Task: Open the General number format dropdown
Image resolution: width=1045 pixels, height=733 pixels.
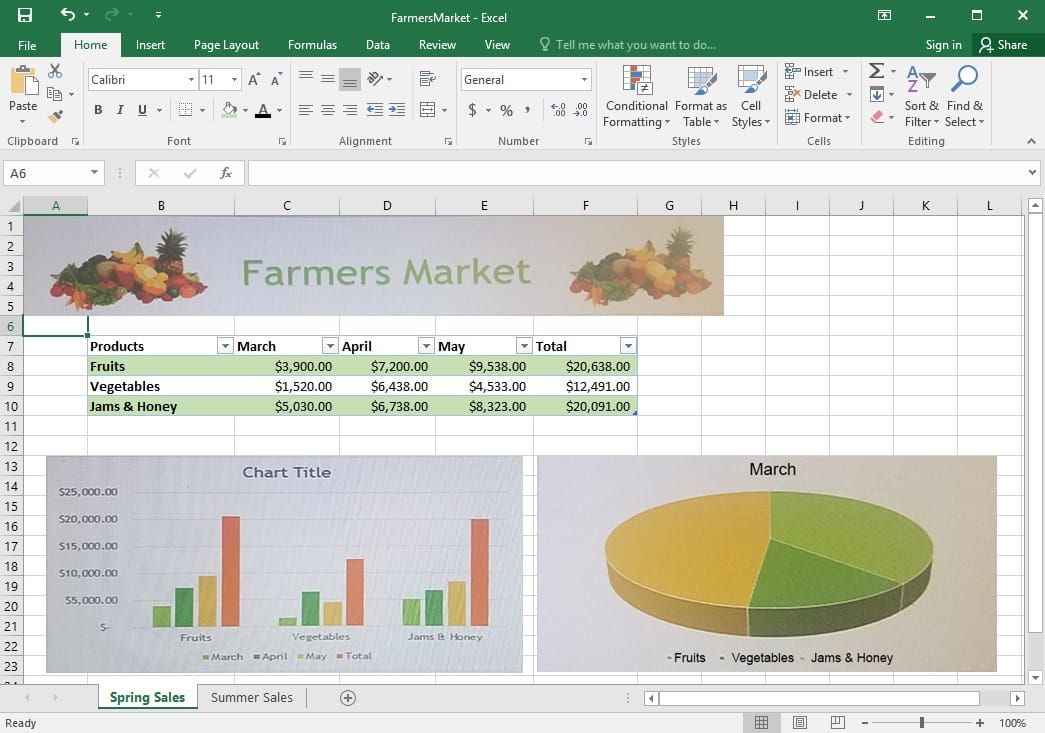Action: 585,80
